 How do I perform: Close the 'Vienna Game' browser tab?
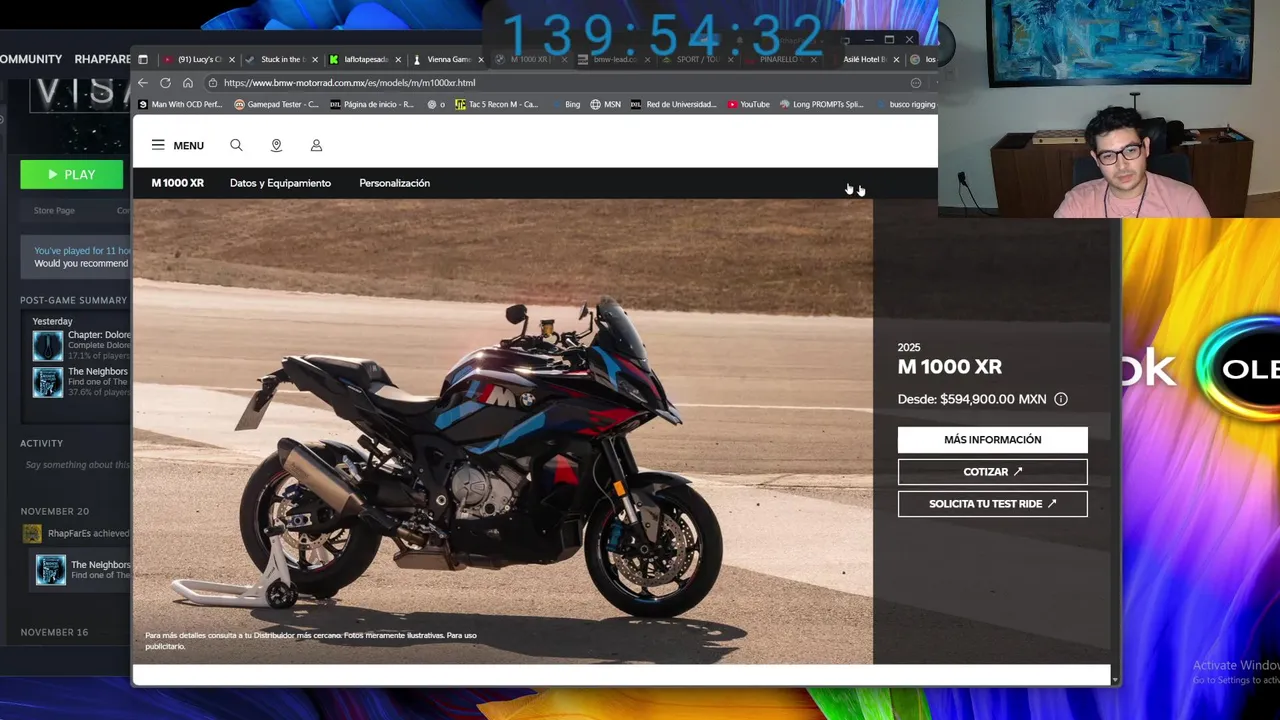[x=481, y=60]
